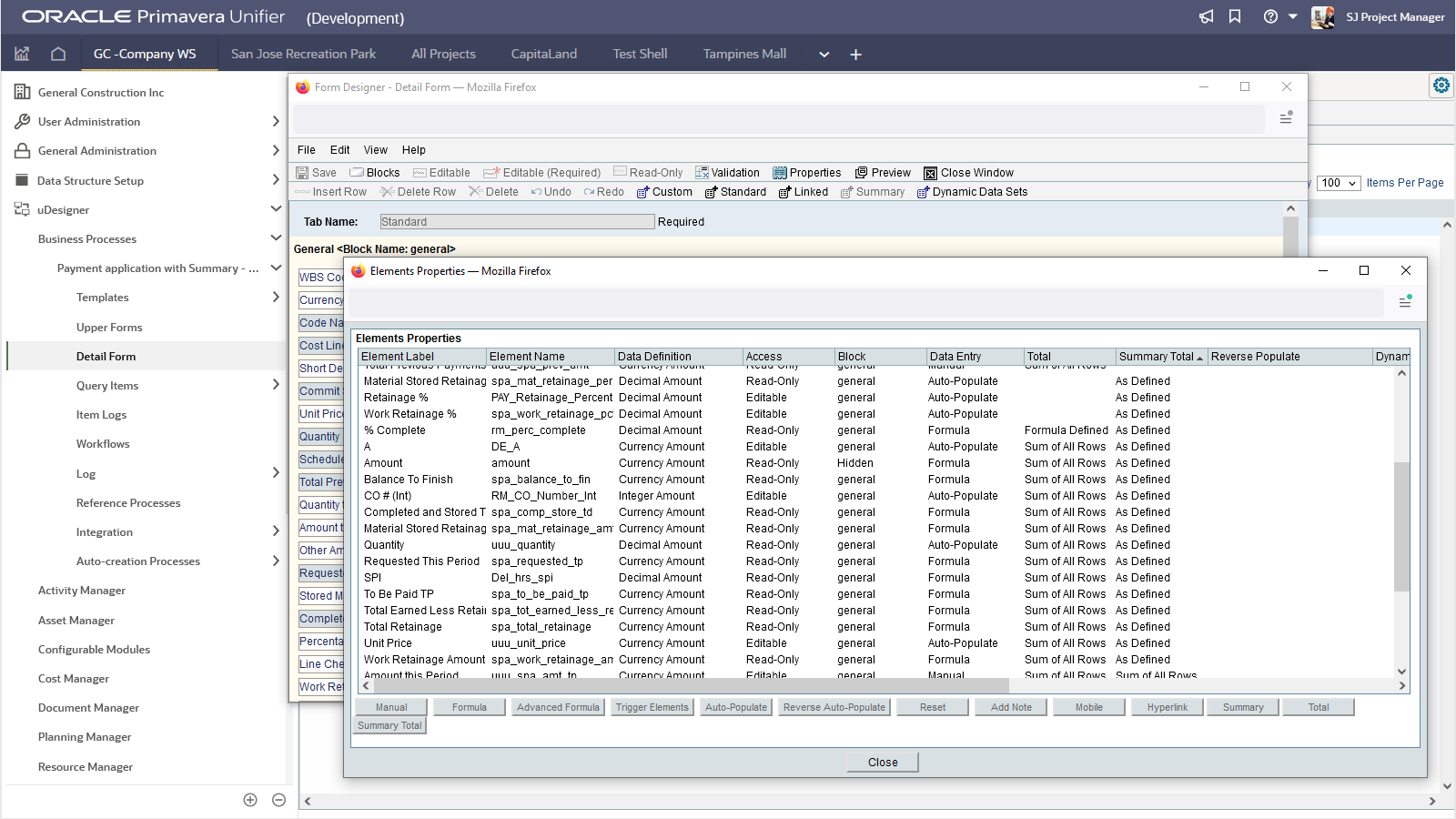Image resolution: width=1456 pixels, height=819 pixels.
Task: Expand Query Items node
Action: pos(276,385)
